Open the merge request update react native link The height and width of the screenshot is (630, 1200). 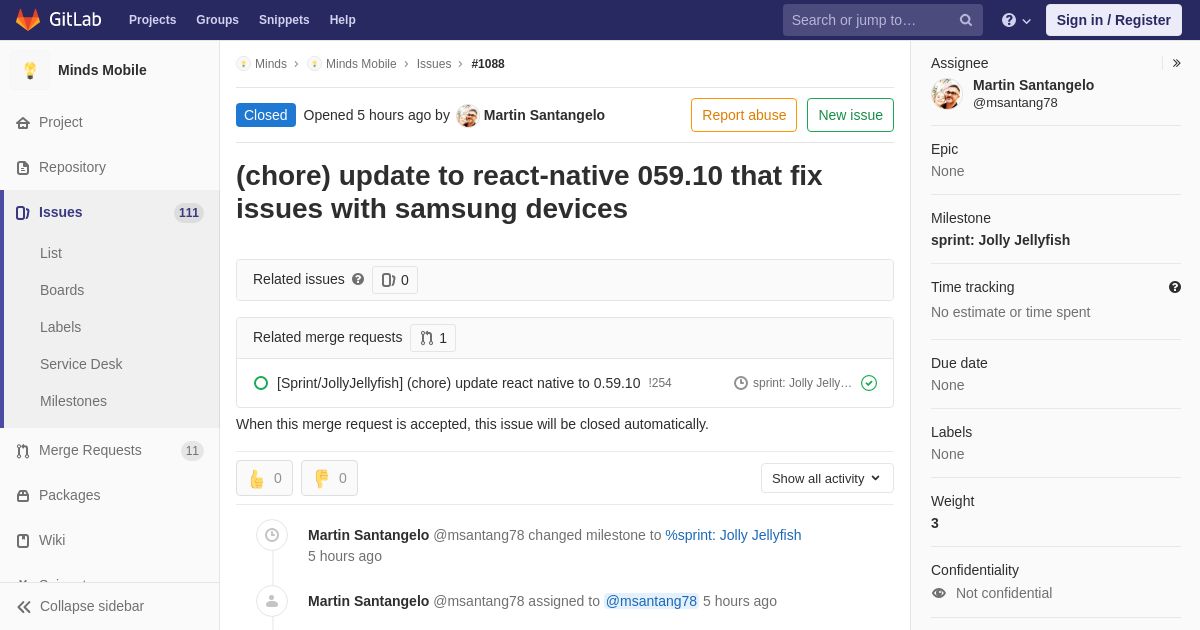pyautogui.click(x=458, y=383)
